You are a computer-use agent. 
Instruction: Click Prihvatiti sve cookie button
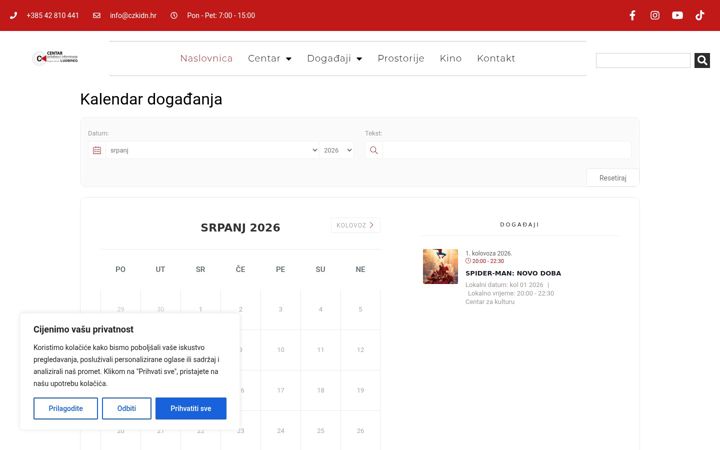[191, 408]
